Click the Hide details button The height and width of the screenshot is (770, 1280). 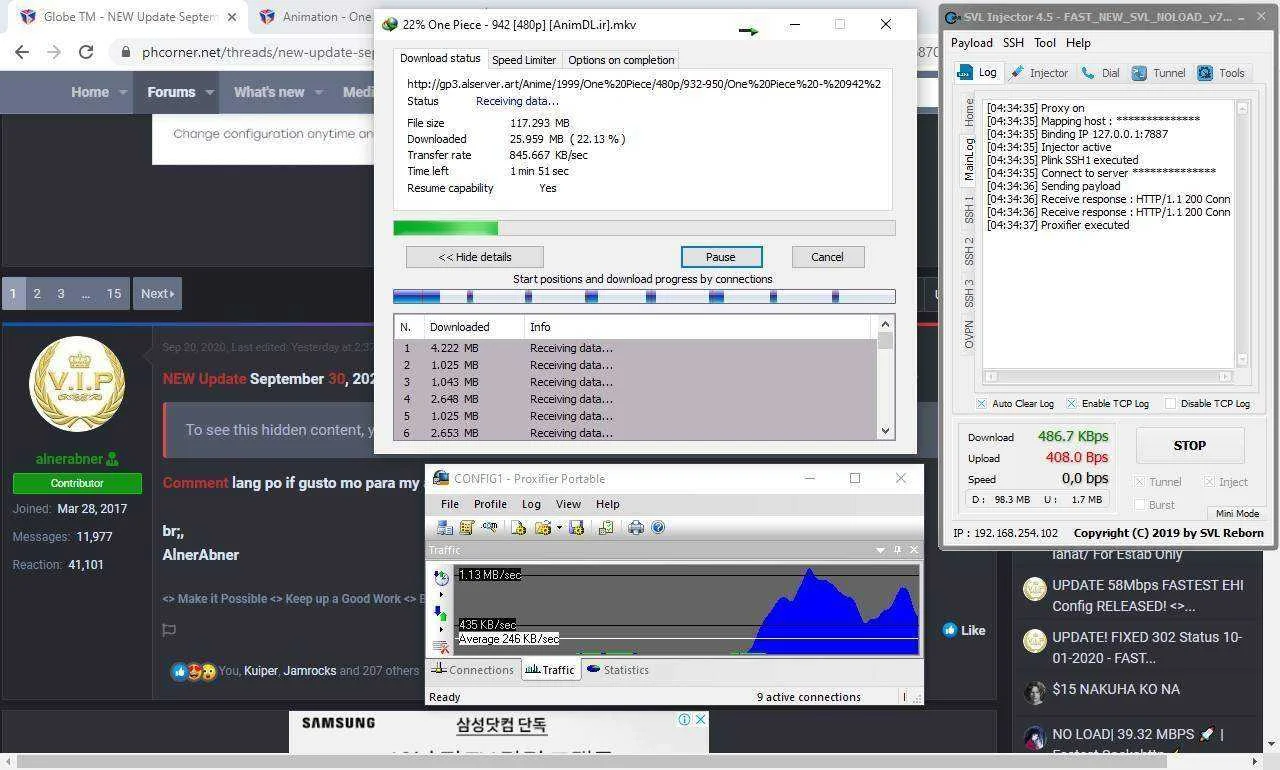(x=474, y=257)
